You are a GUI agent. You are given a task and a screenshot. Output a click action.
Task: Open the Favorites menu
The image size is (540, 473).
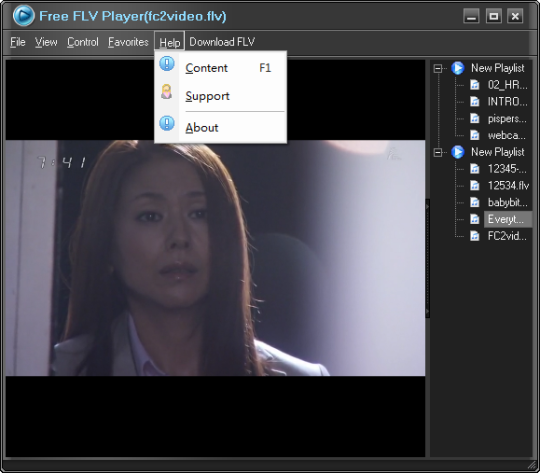pyautogui.click(x=128, y=42)
